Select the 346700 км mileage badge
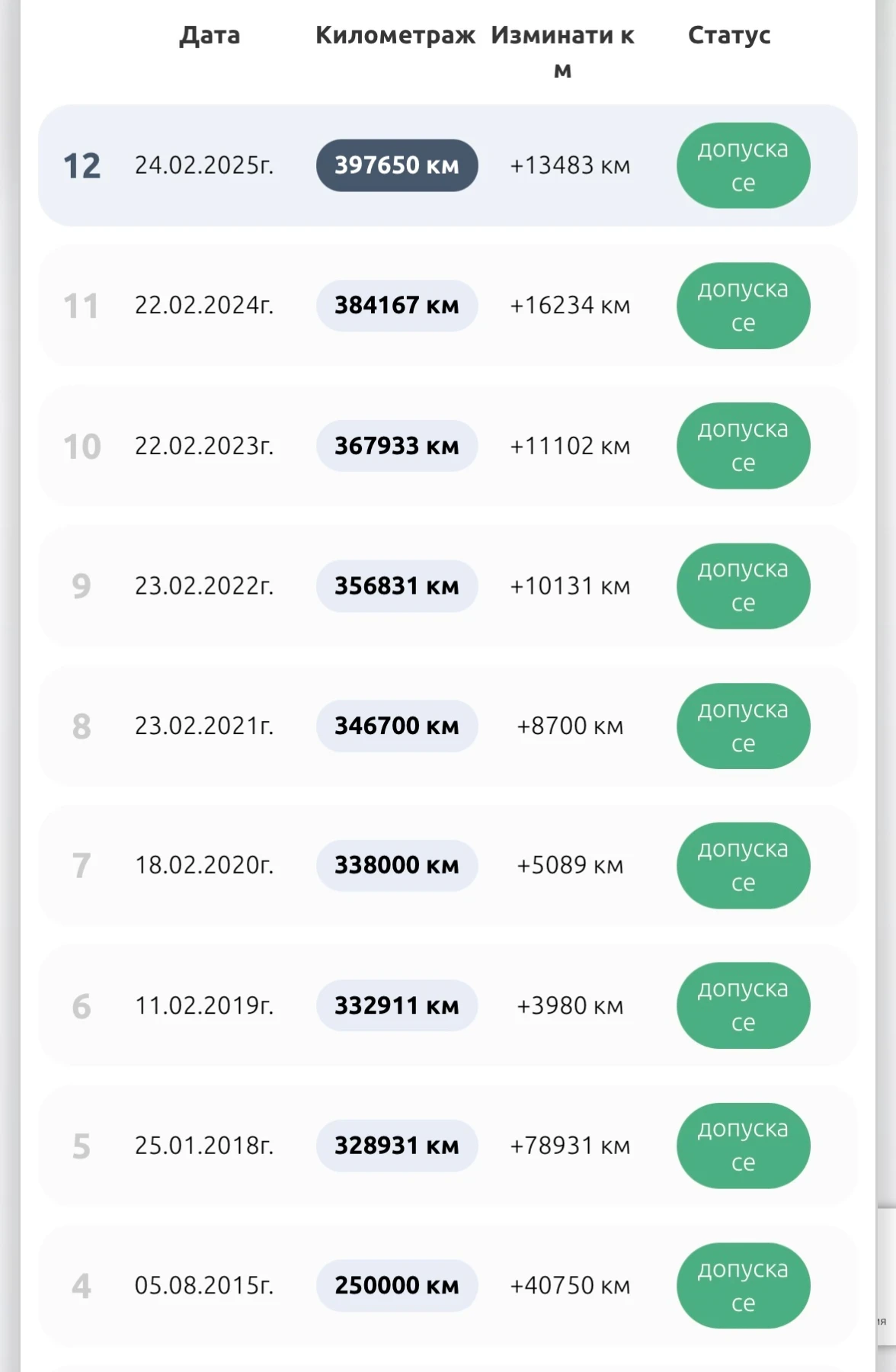This screenshot has height=1372, width=896. [397, 726]
